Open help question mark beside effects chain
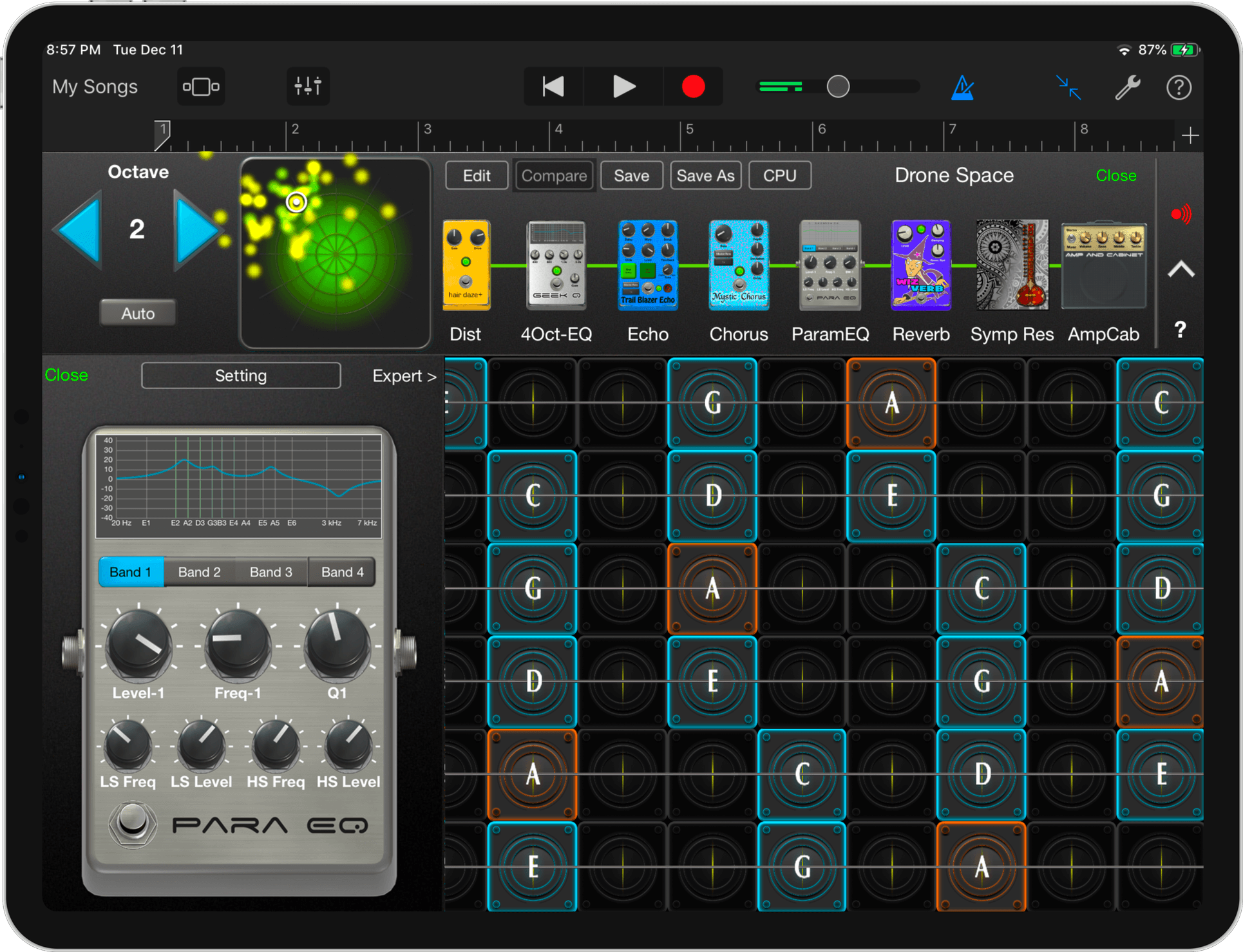 1180,329
